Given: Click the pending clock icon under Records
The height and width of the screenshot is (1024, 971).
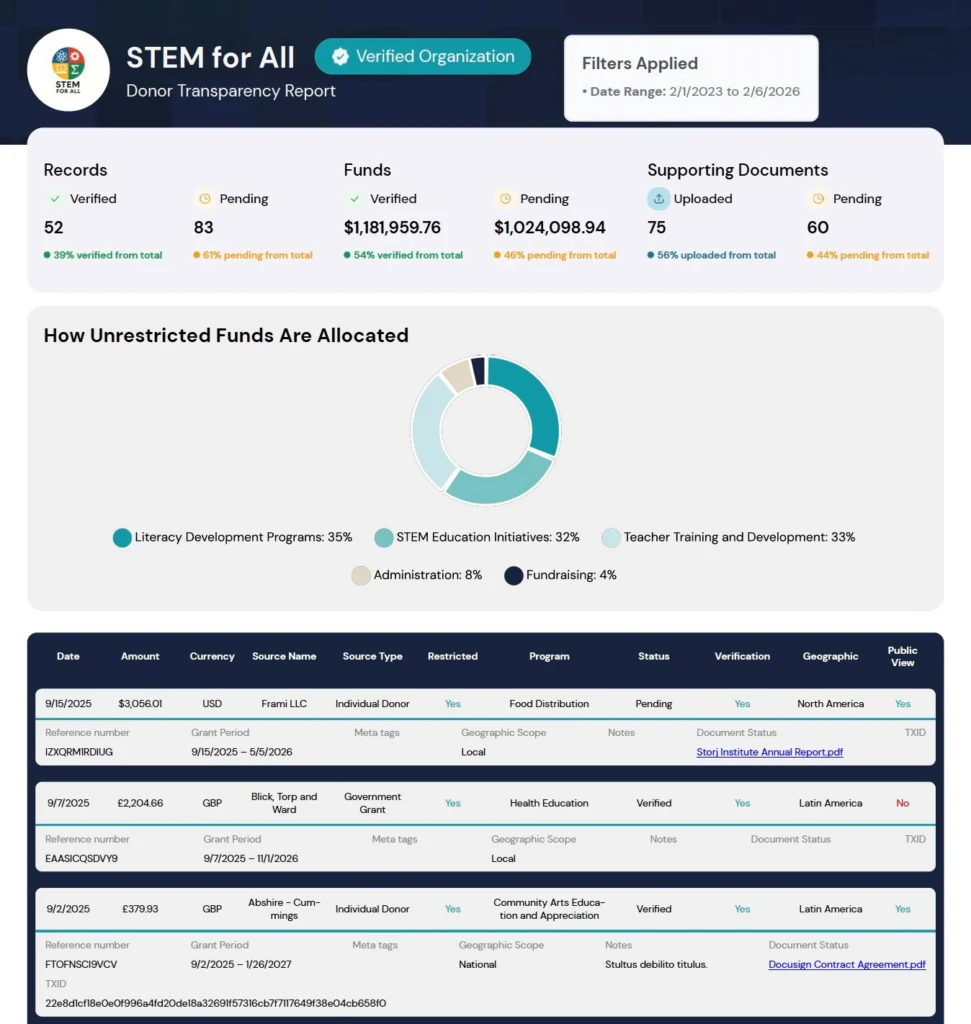Looking at the screenshot, I should pyautogui.click(x=205, y=198).
